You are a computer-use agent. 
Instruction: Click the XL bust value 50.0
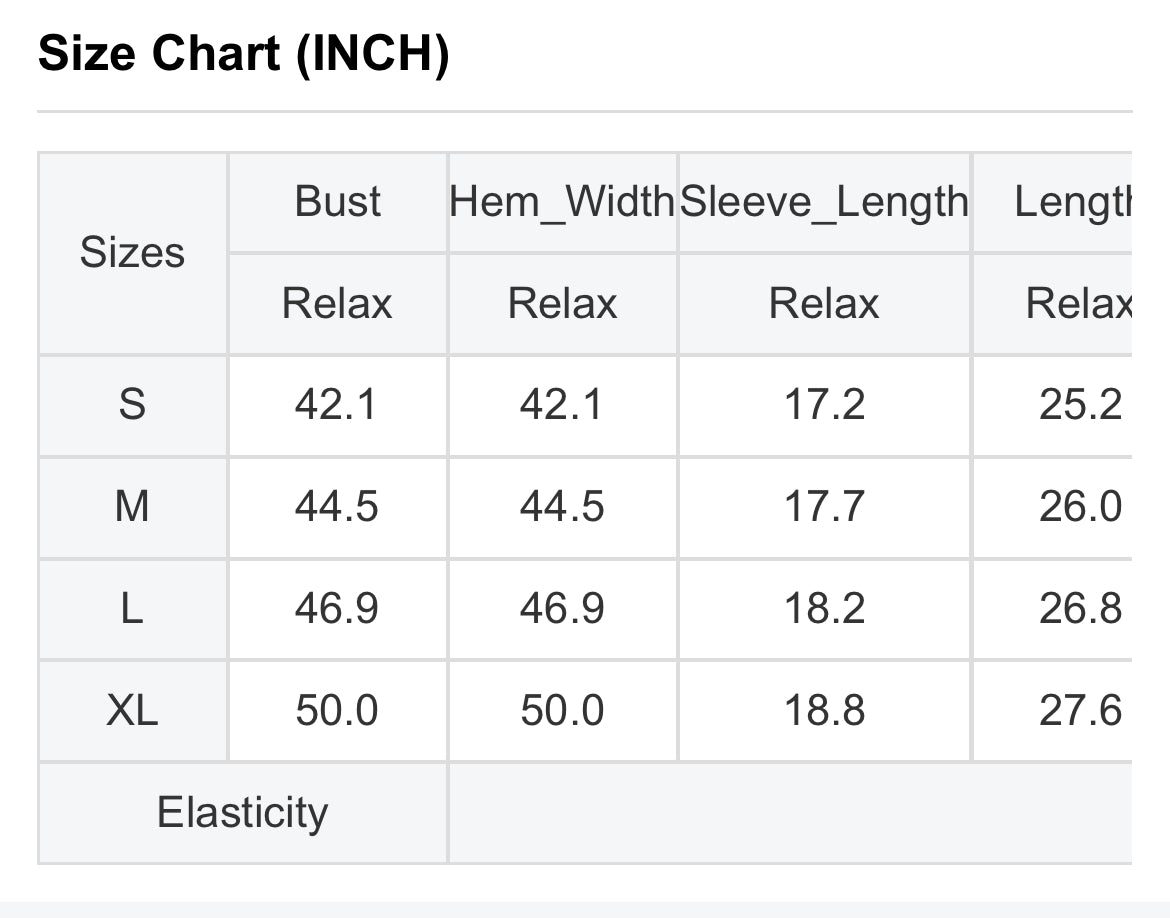[337, 710]
